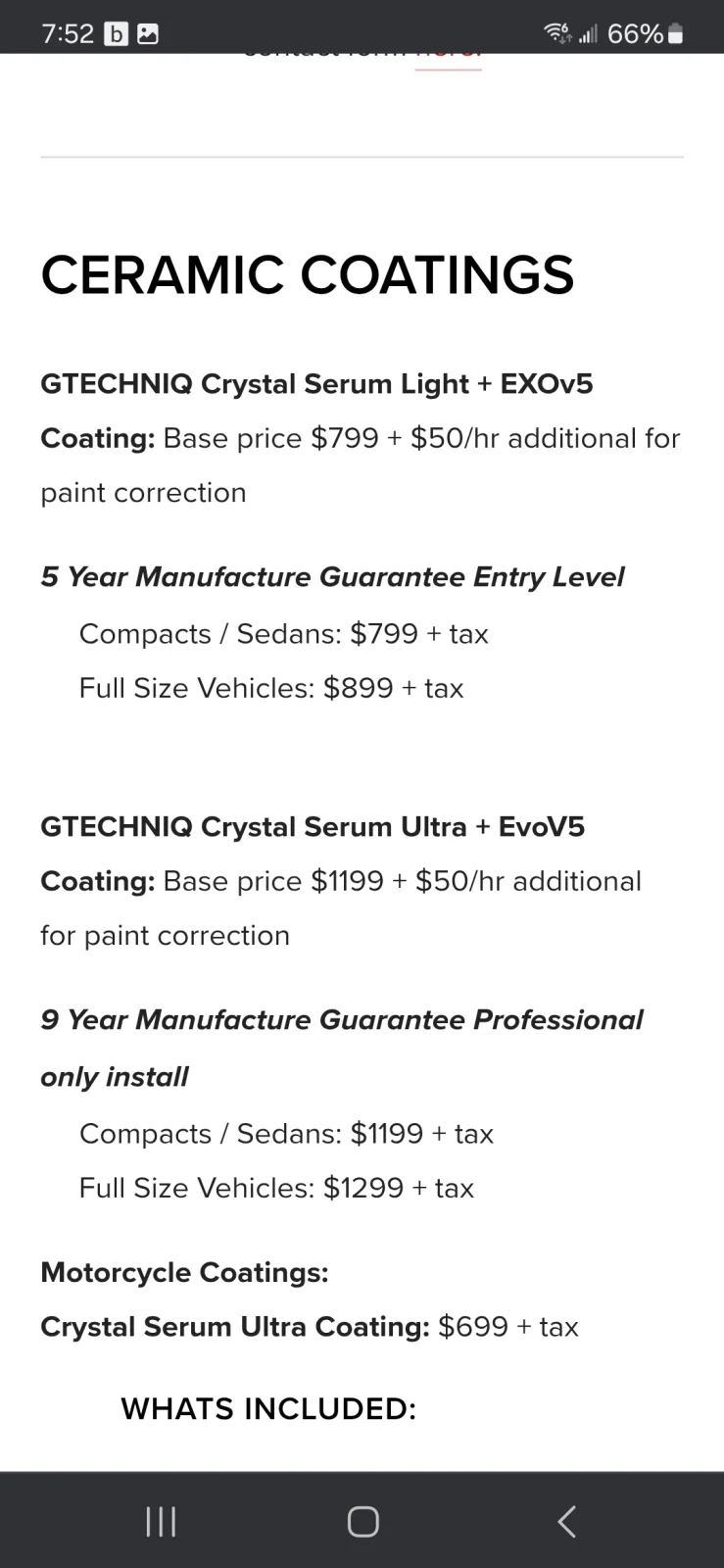Tap the 5 Year Manufacture Guarantee text
The image size is (724, 1568).
332,577
